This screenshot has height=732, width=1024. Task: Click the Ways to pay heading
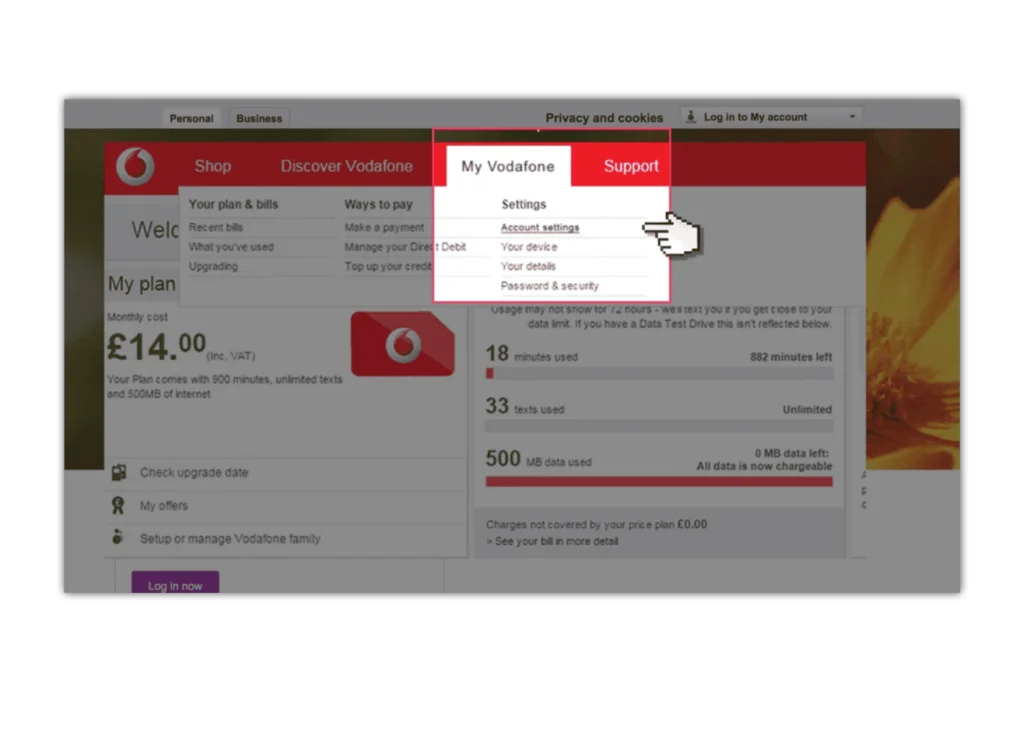pos(379,204)
